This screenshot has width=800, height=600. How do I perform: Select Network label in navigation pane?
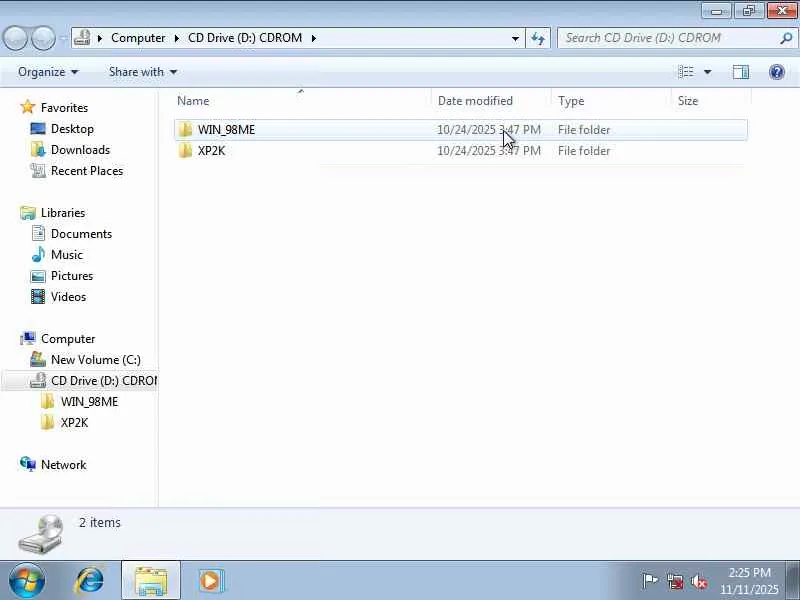tap(63, 465)
